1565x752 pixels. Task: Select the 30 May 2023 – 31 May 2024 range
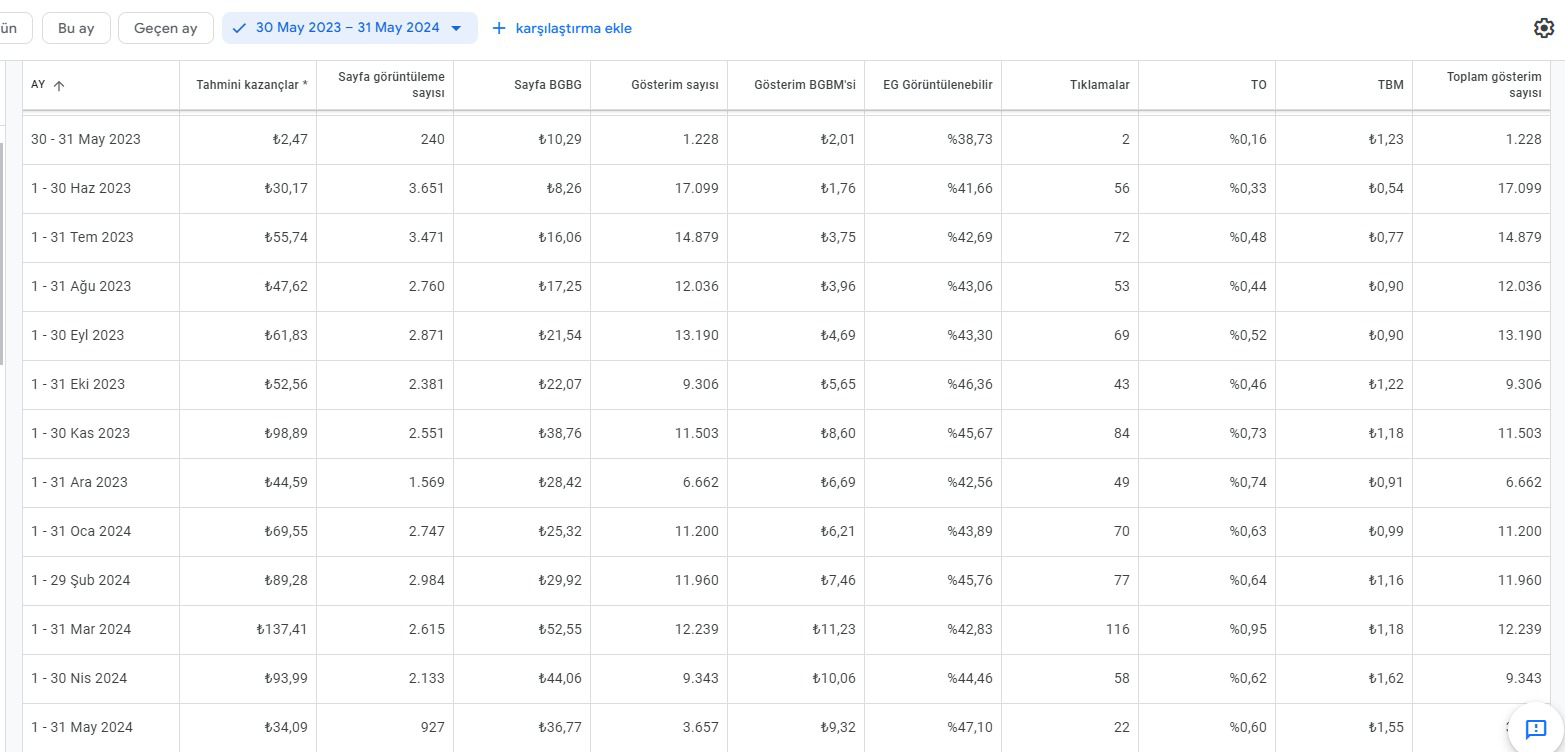pos(349,28)
